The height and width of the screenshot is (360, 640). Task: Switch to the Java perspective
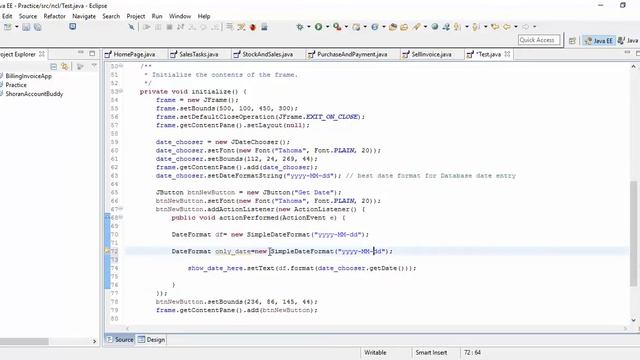point(628,40)
